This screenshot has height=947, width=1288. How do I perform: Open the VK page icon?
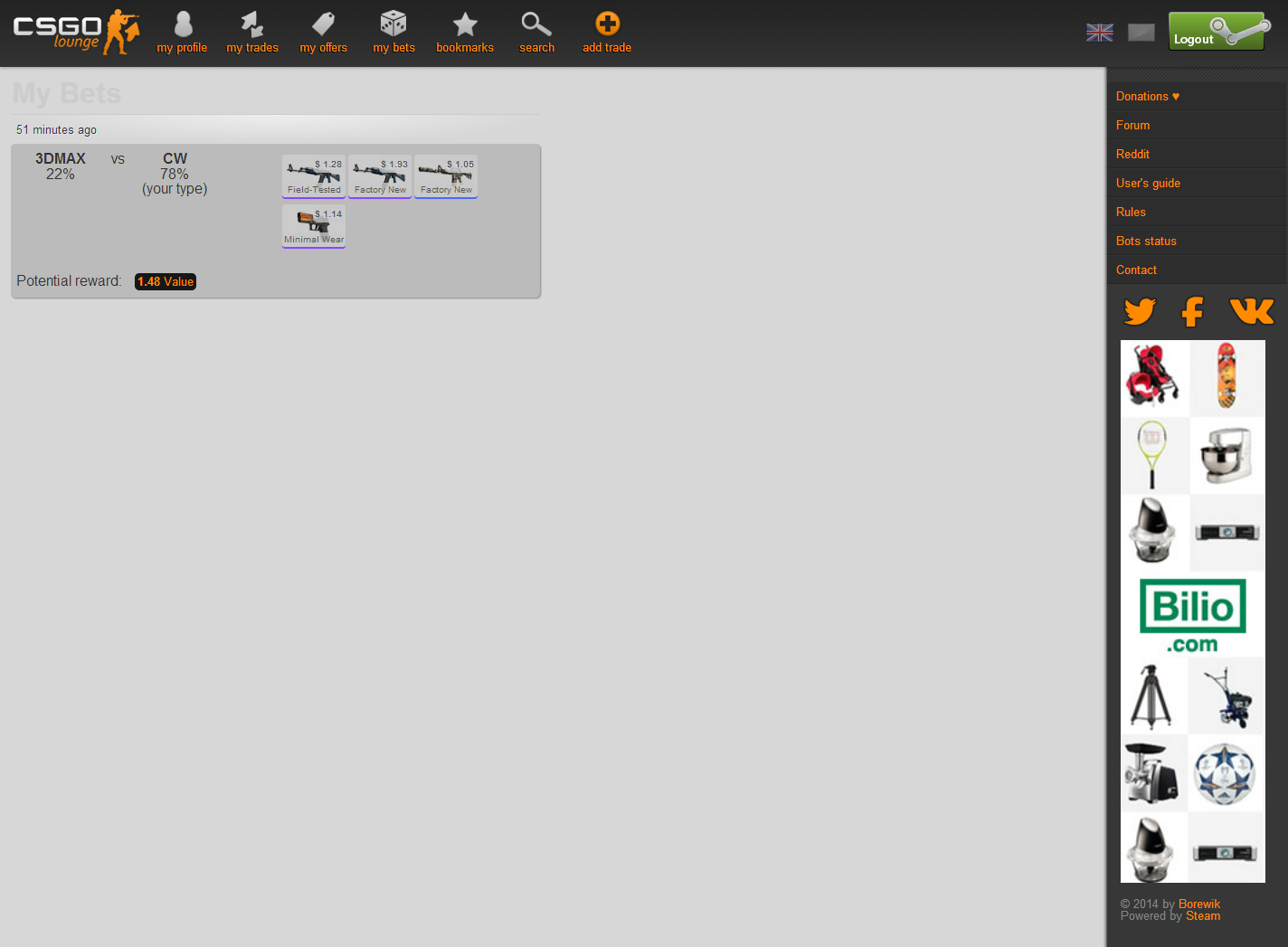tap(1252, 311)
